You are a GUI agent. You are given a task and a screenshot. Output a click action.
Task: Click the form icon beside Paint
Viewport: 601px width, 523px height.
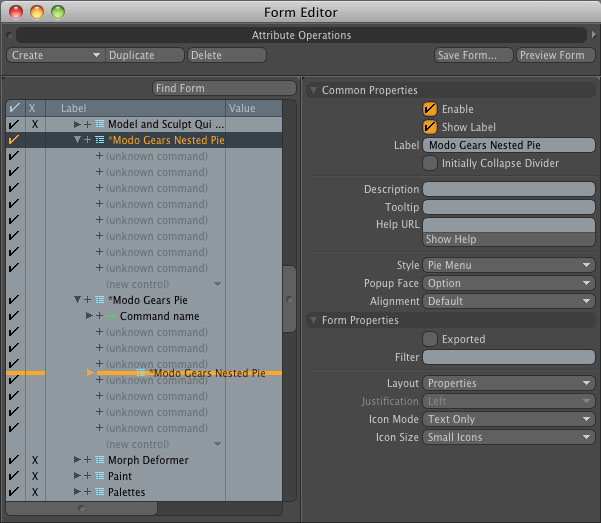100,476
